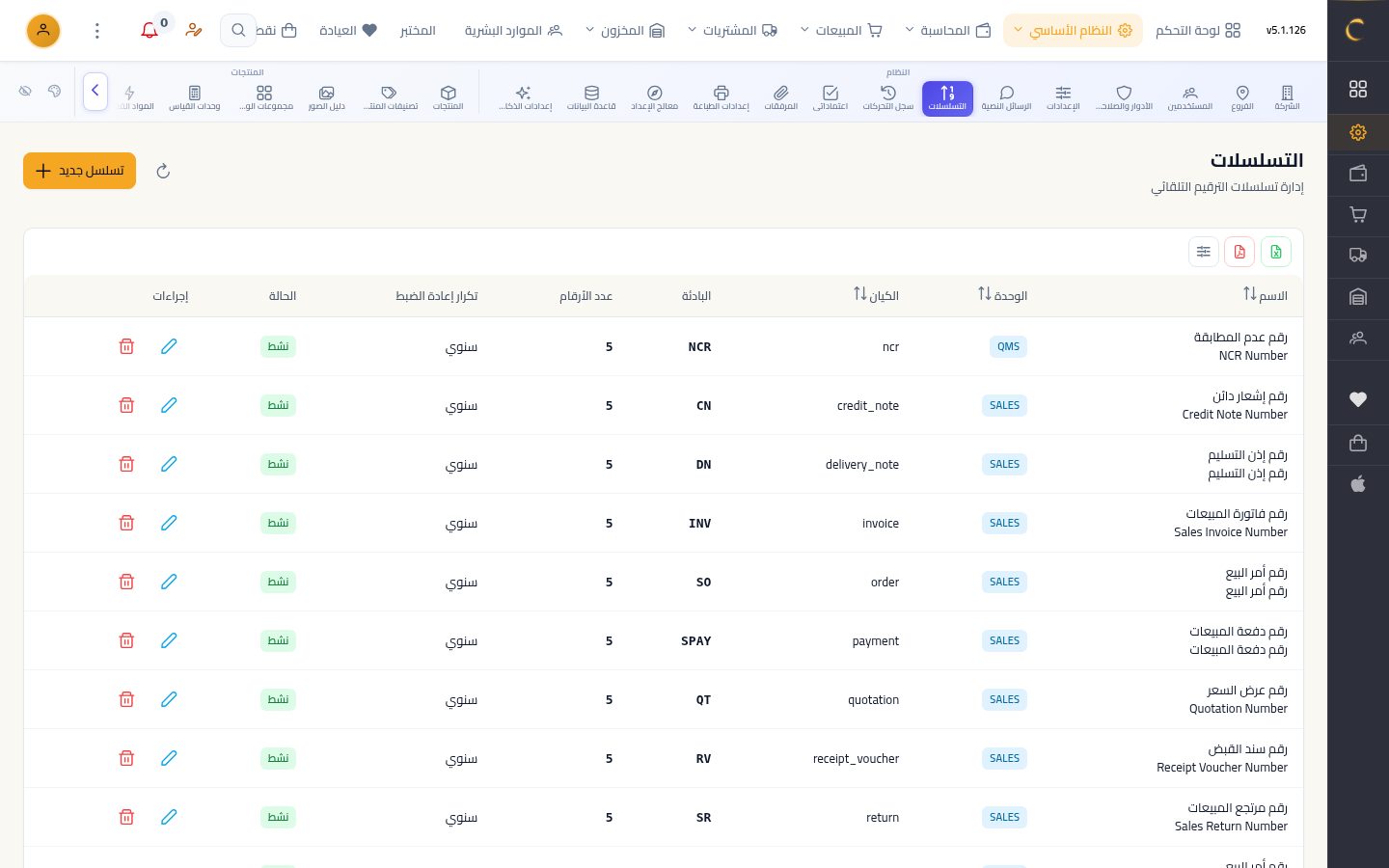Open the Roles and Permissions shield icon
Viewport: 1389px width, 868px height.
point(1124,97)
